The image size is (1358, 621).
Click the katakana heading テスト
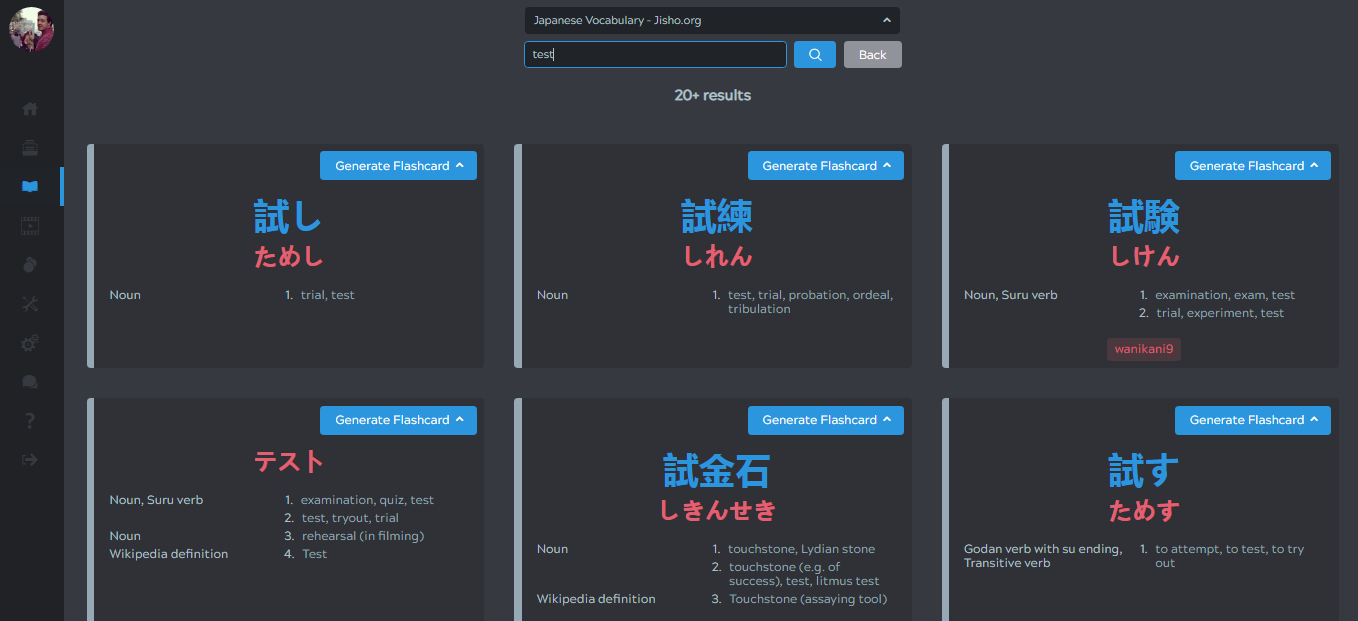coord(288,461)
